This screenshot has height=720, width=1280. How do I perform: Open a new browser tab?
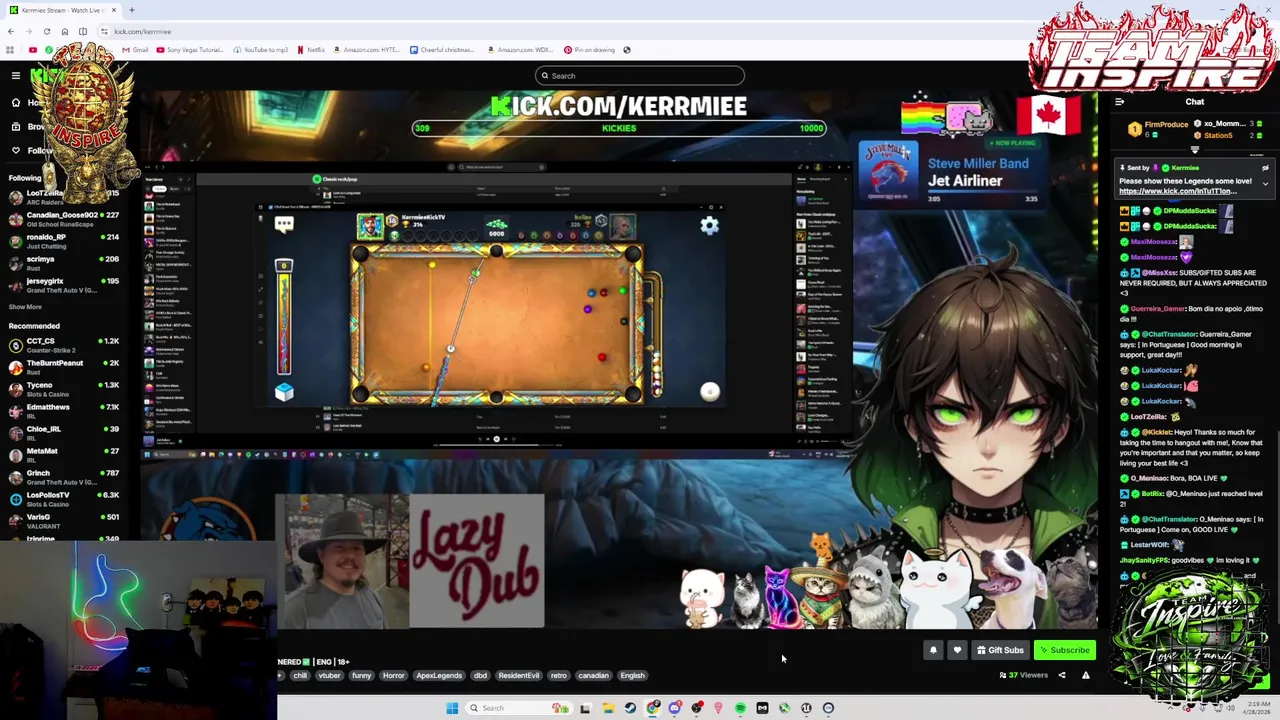click(131, 10)
